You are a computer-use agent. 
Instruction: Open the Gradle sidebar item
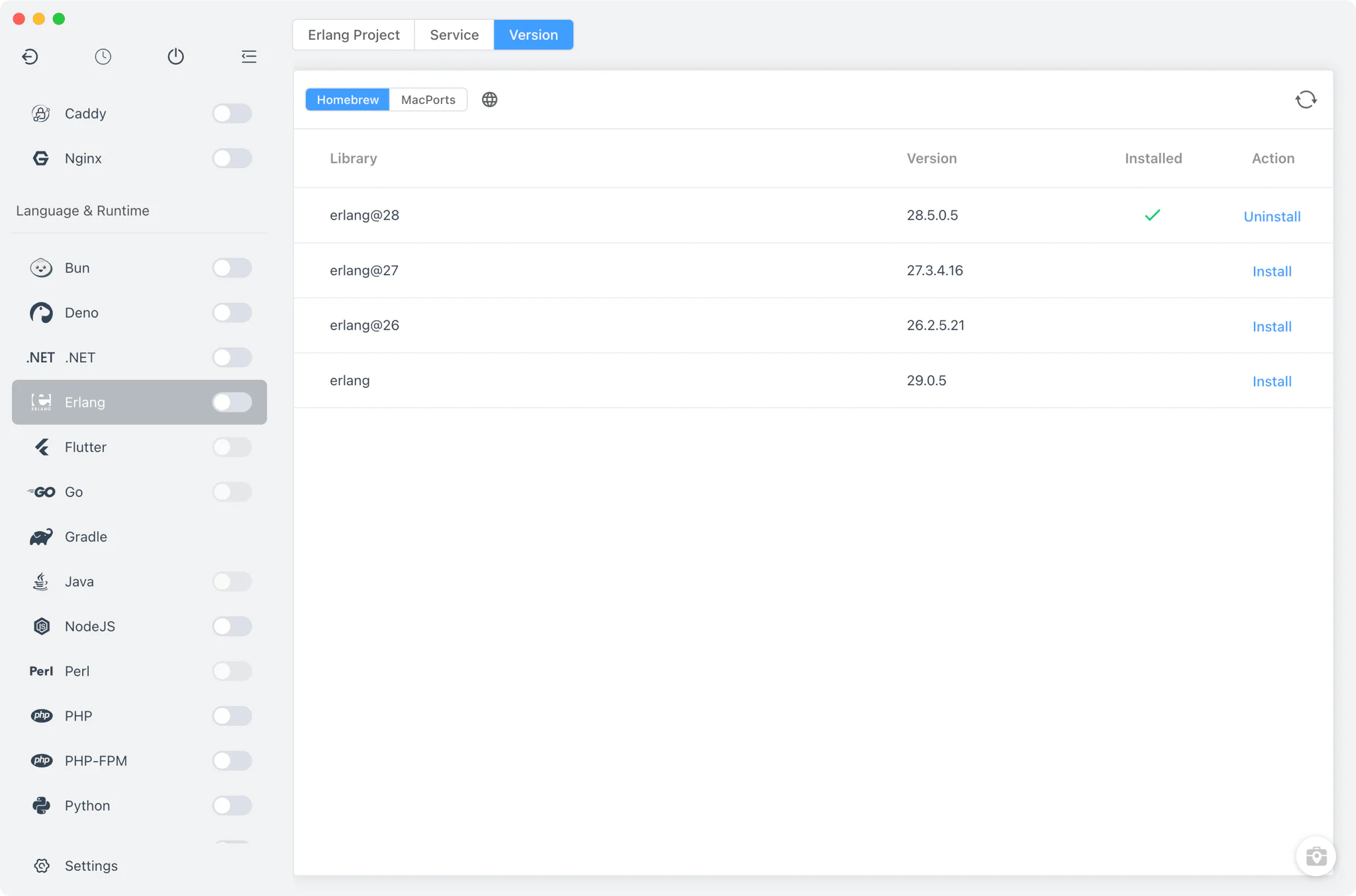click(x=139, y=537)
